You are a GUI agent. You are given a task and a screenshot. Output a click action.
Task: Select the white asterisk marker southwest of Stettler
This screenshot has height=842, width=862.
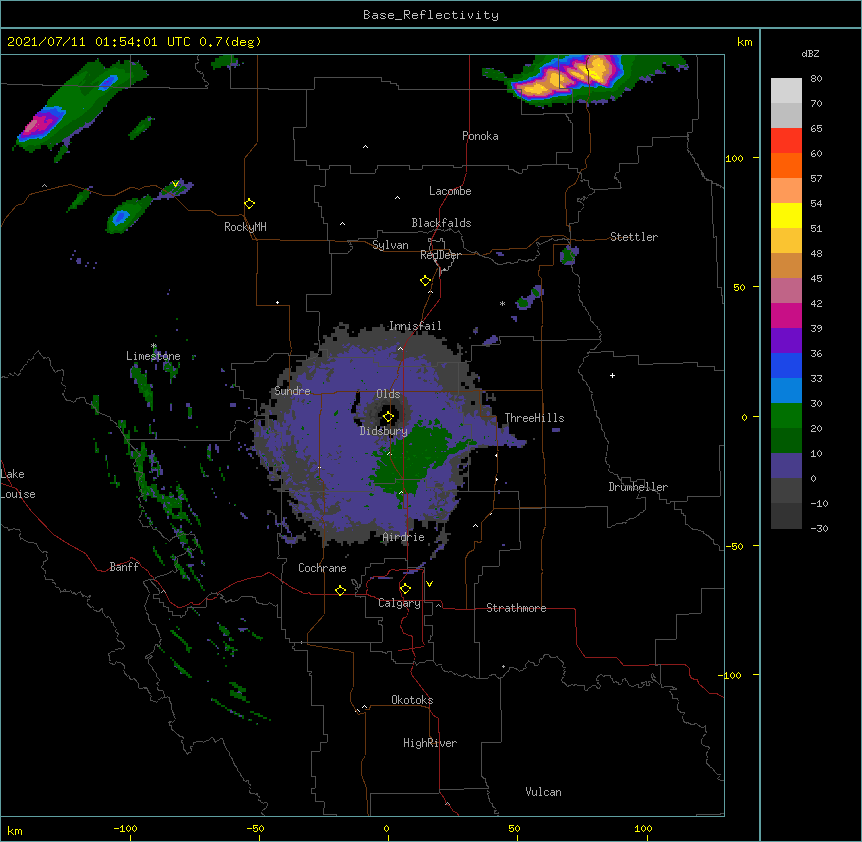tap(502, 303)
